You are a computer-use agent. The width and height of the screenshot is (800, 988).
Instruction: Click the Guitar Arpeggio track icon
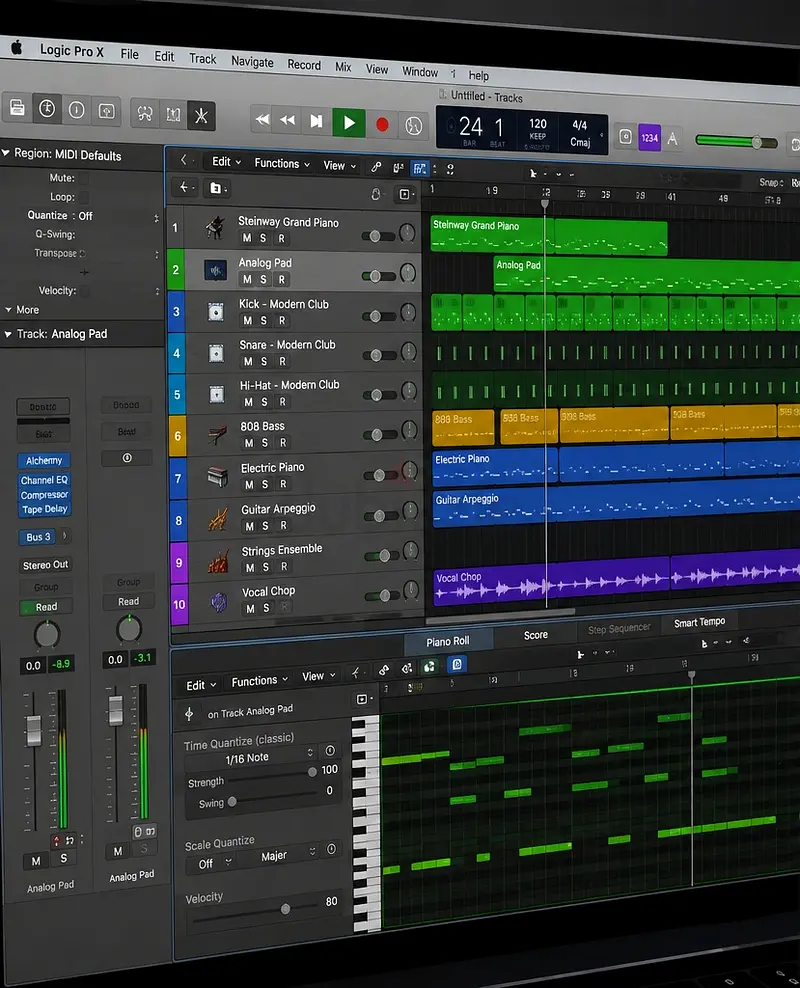tap(218, 519)
